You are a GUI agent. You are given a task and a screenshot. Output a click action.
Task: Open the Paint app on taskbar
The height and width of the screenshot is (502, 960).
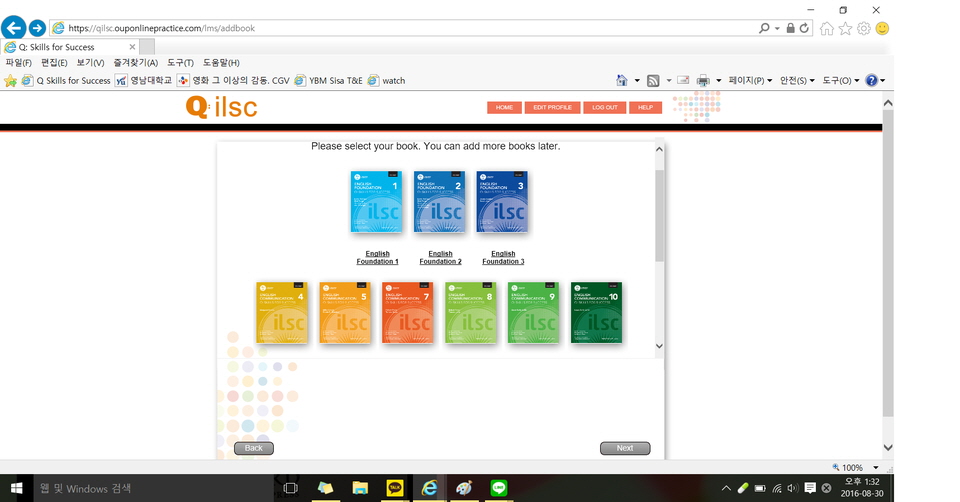pyautogui.click(x=464, y=488)
